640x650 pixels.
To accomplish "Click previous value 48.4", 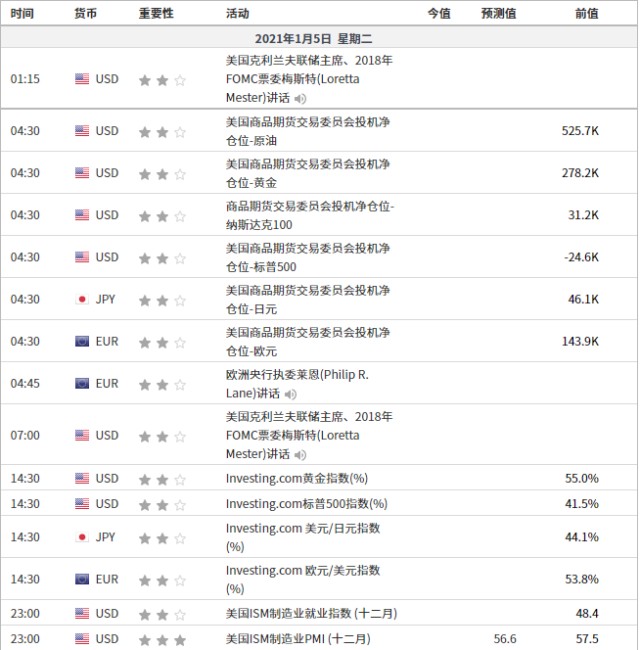I will [x=587, y=614].
